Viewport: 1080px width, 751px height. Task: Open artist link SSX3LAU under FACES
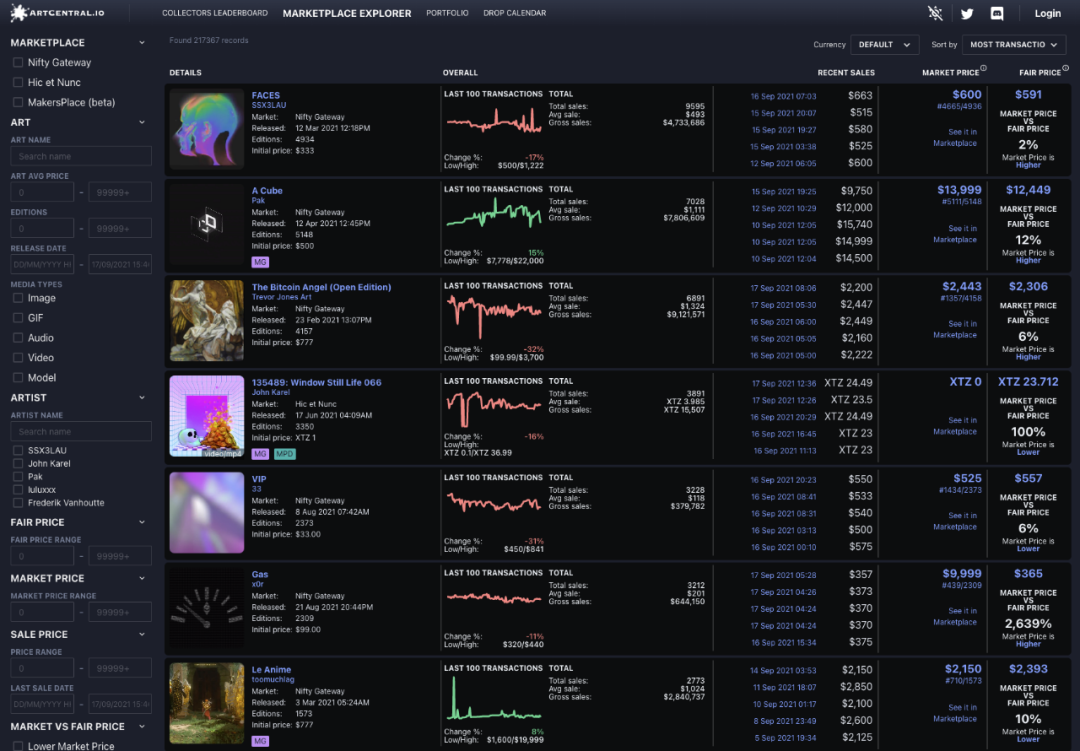coord(269,105)
